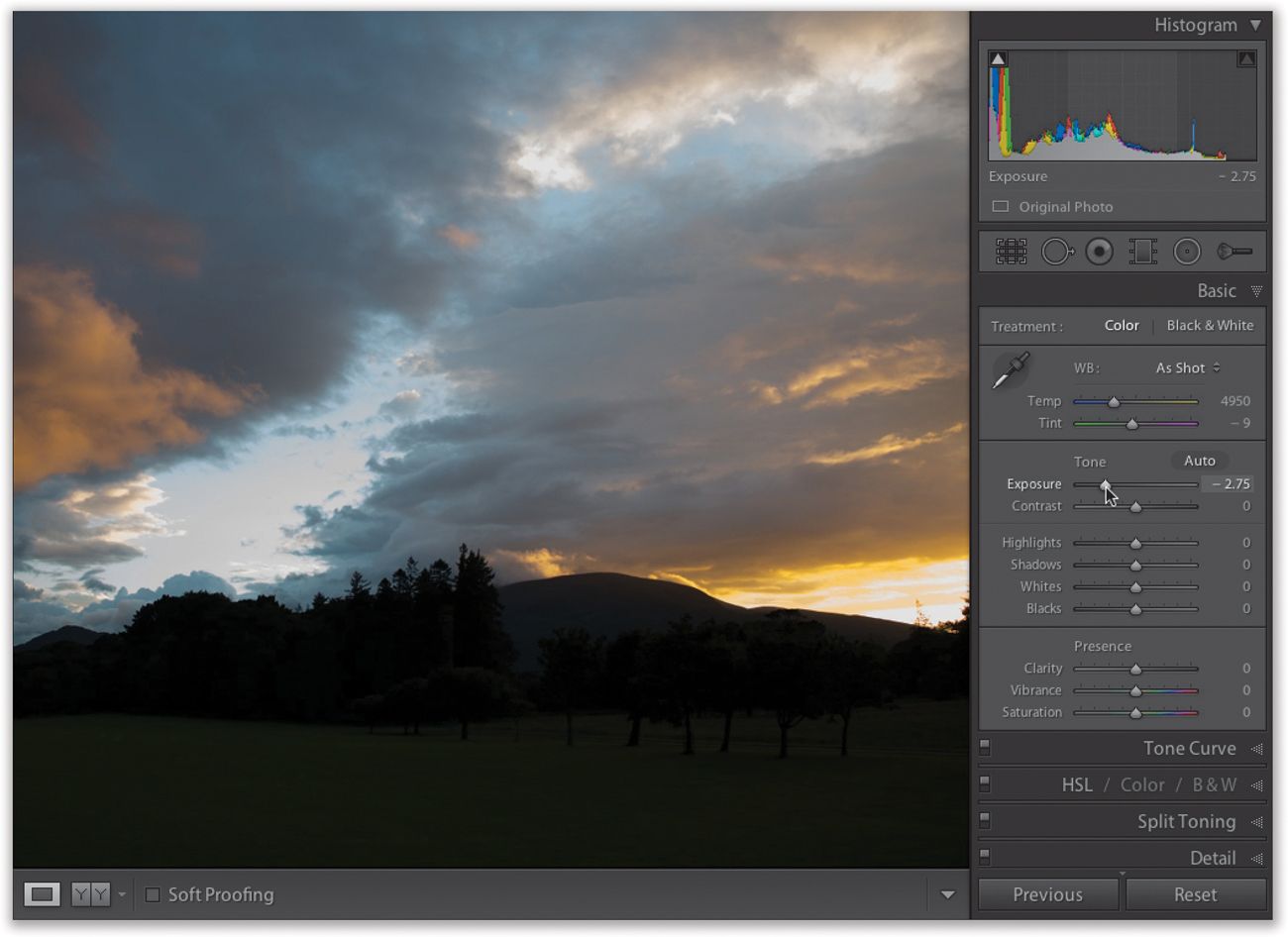Switch to Loupe view mode button

coord(42,894)
